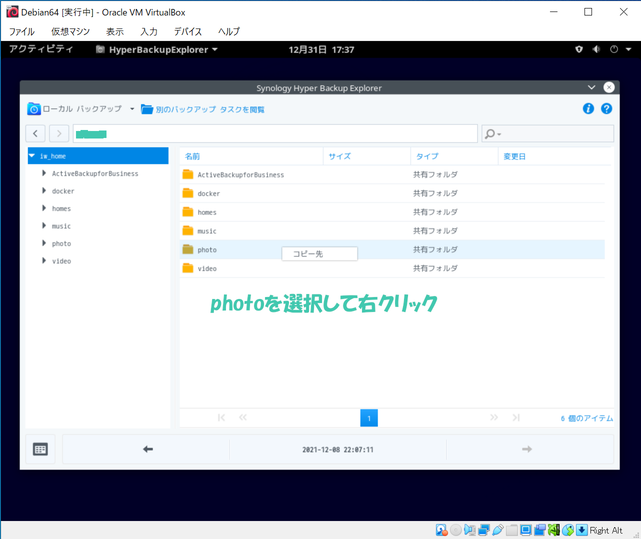Click the homes folder icon in list
Screen dimensions: 641x539
[x=188, y=212]
